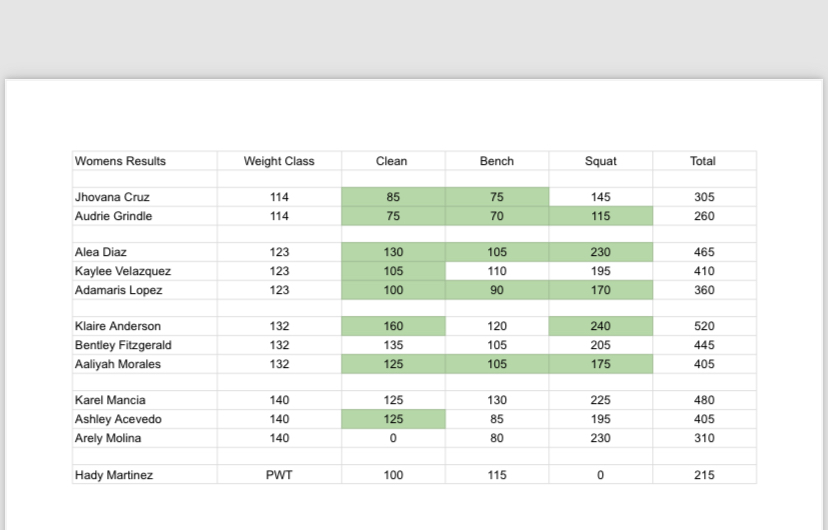828x530 pixels.
Task: Select the Total column header cell
Action: click(x=704, y=161)
